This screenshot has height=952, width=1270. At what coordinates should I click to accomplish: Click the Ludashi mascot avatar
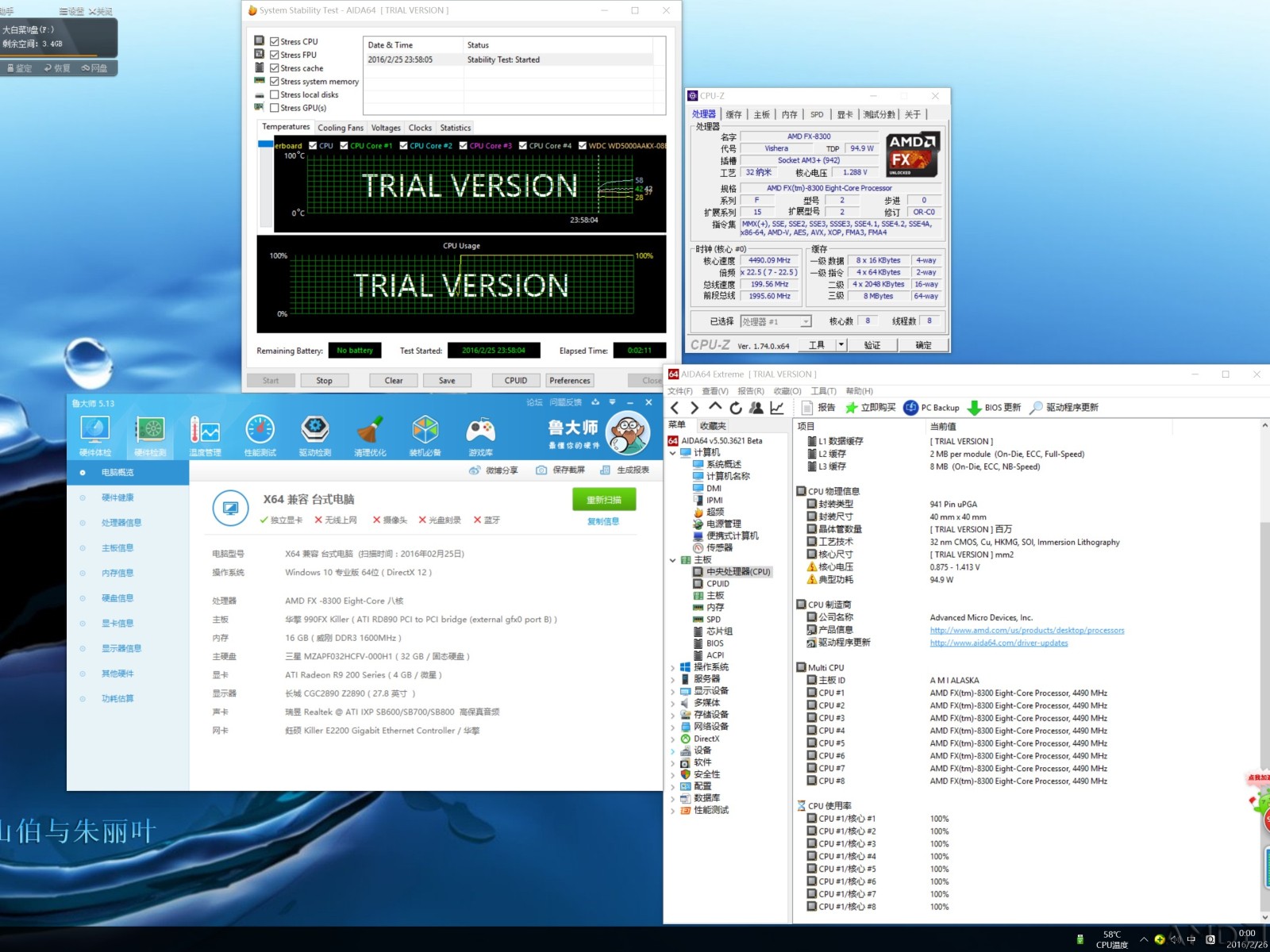628,433
